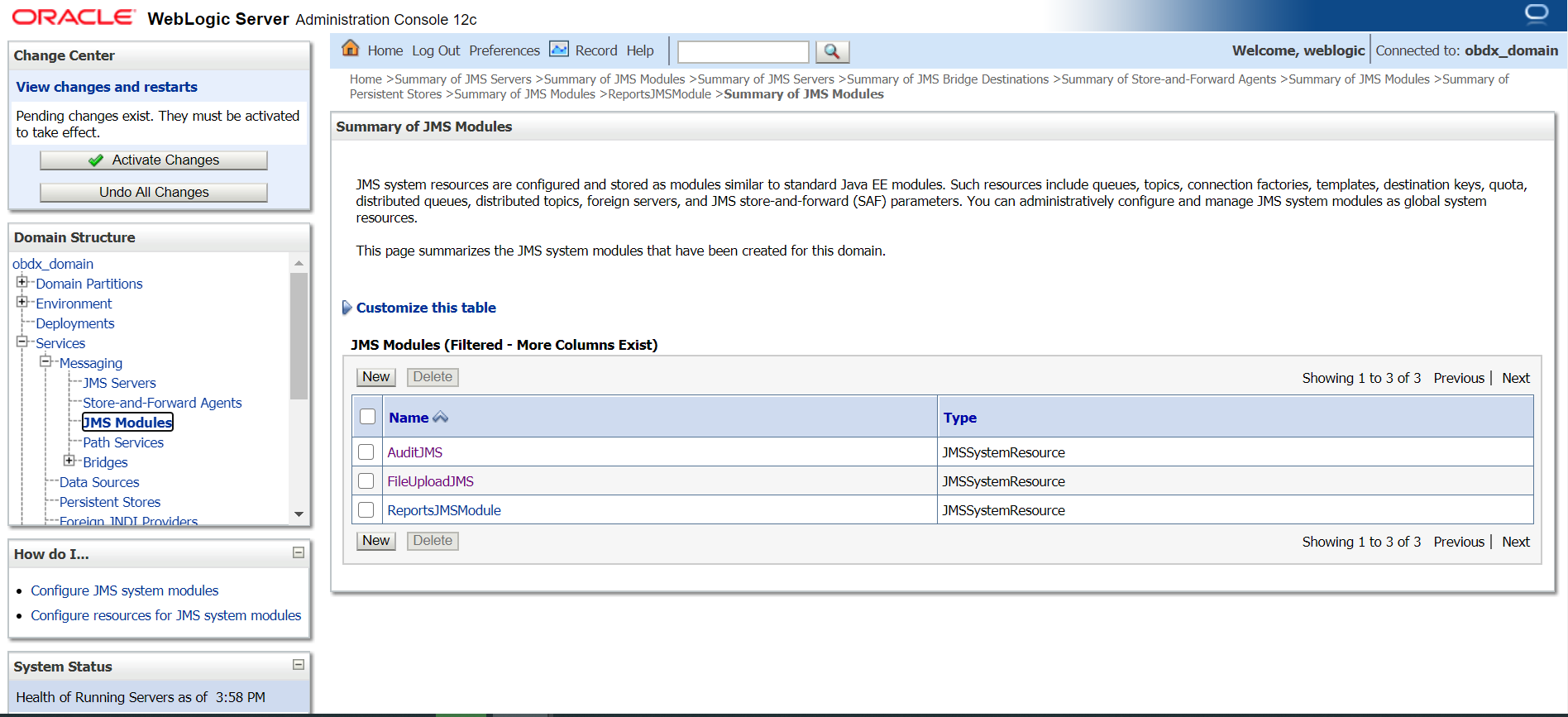Click the Domain Structure scrollbar down arrow
The image size is (1568, 717).
pos(299,514)
